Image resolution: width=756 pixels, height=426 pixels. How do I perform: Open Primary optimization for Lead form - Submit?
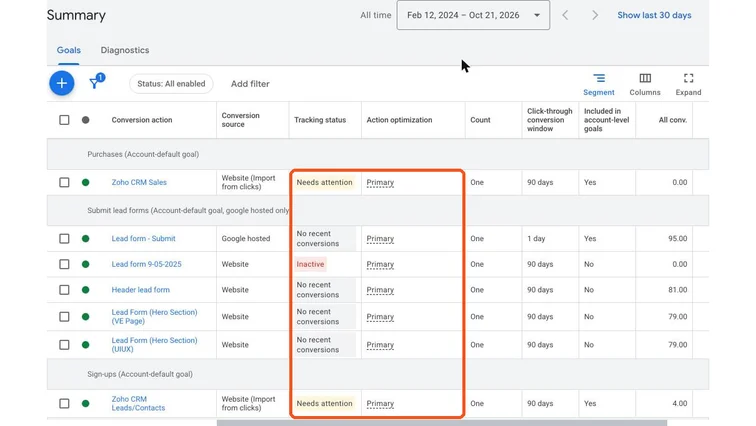[380, 239]
